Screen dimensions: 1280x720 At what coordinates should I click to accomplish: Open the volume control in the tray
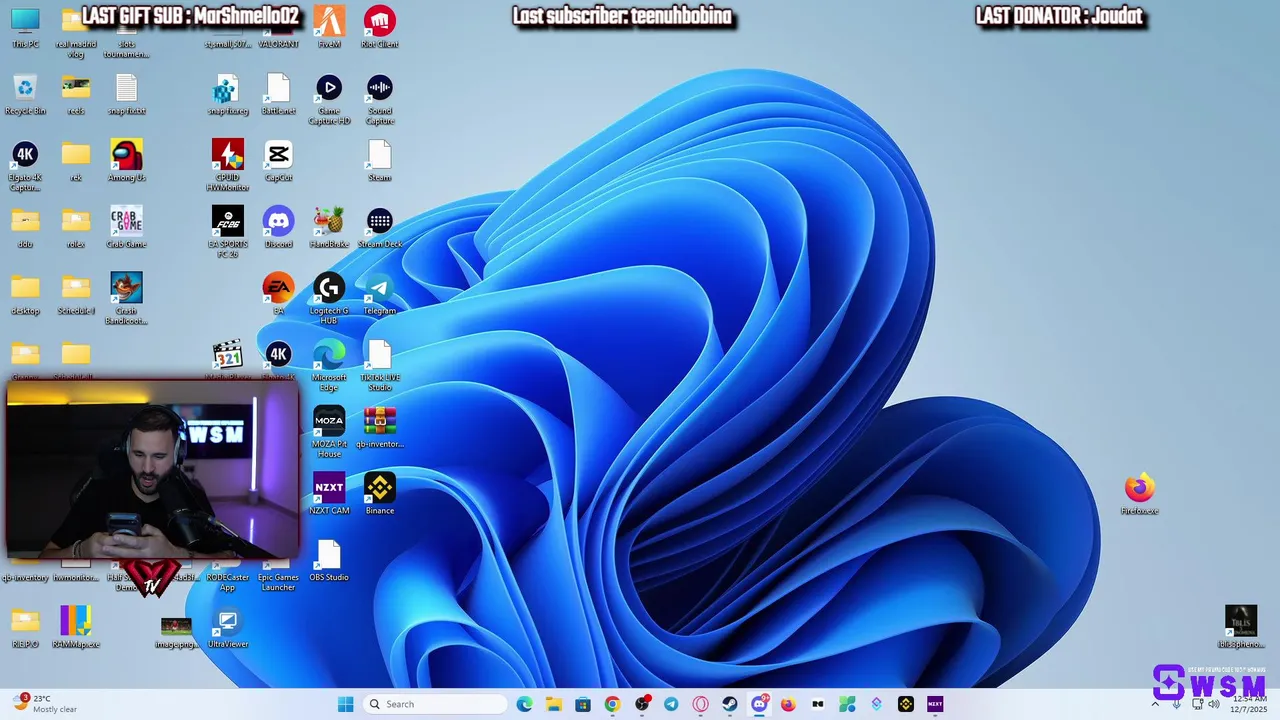point(1214,704)
